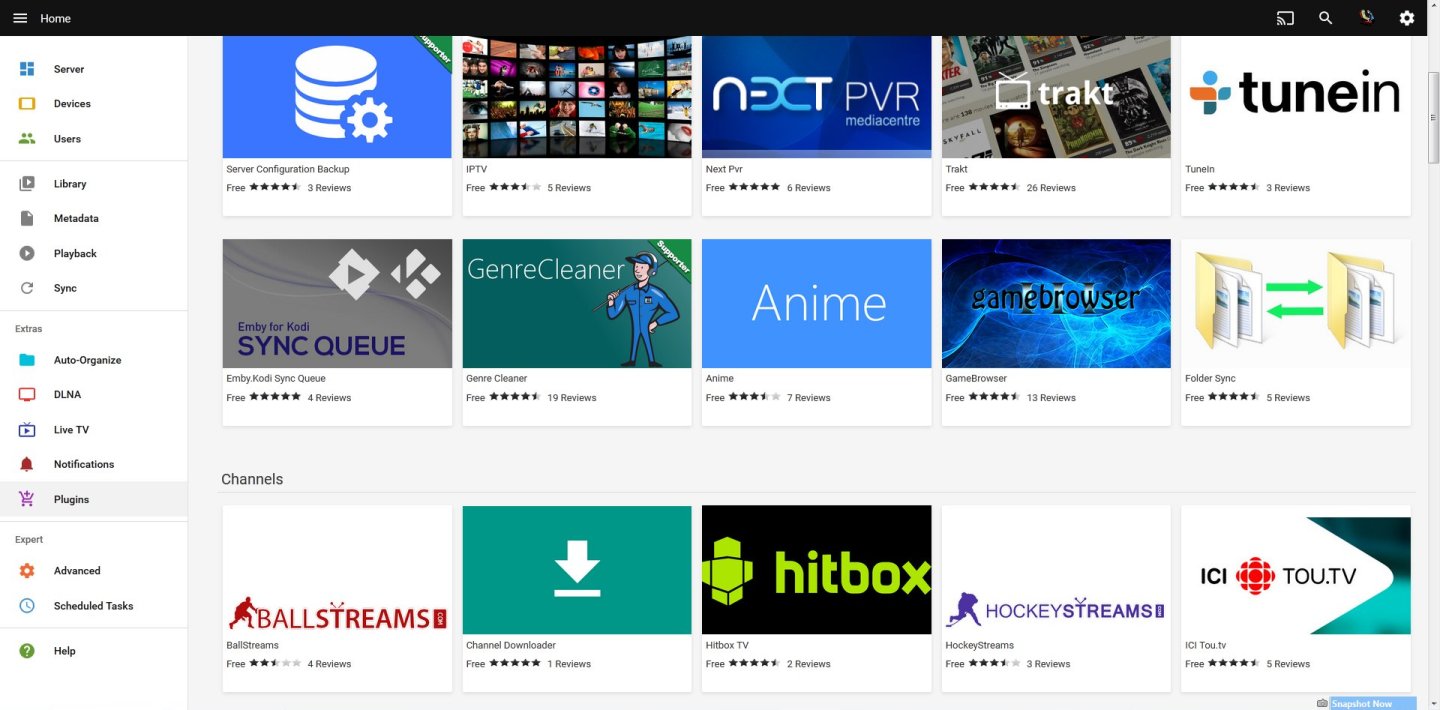Open the HockeyStreams channel thumbnail
Viewport: 1440px width, 710px height.
(1056, 570)
